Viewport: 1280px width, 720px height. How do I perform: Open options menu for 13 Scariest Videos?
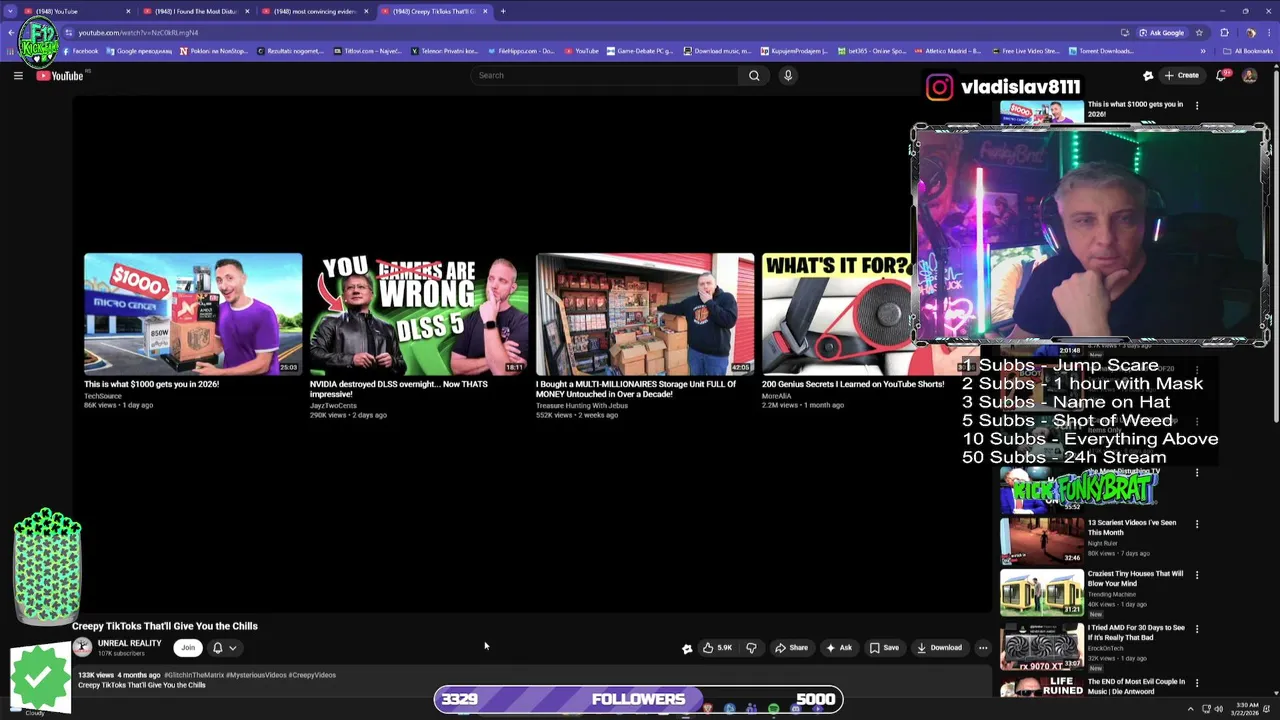pyautogui.click(x=1197, y=524)
